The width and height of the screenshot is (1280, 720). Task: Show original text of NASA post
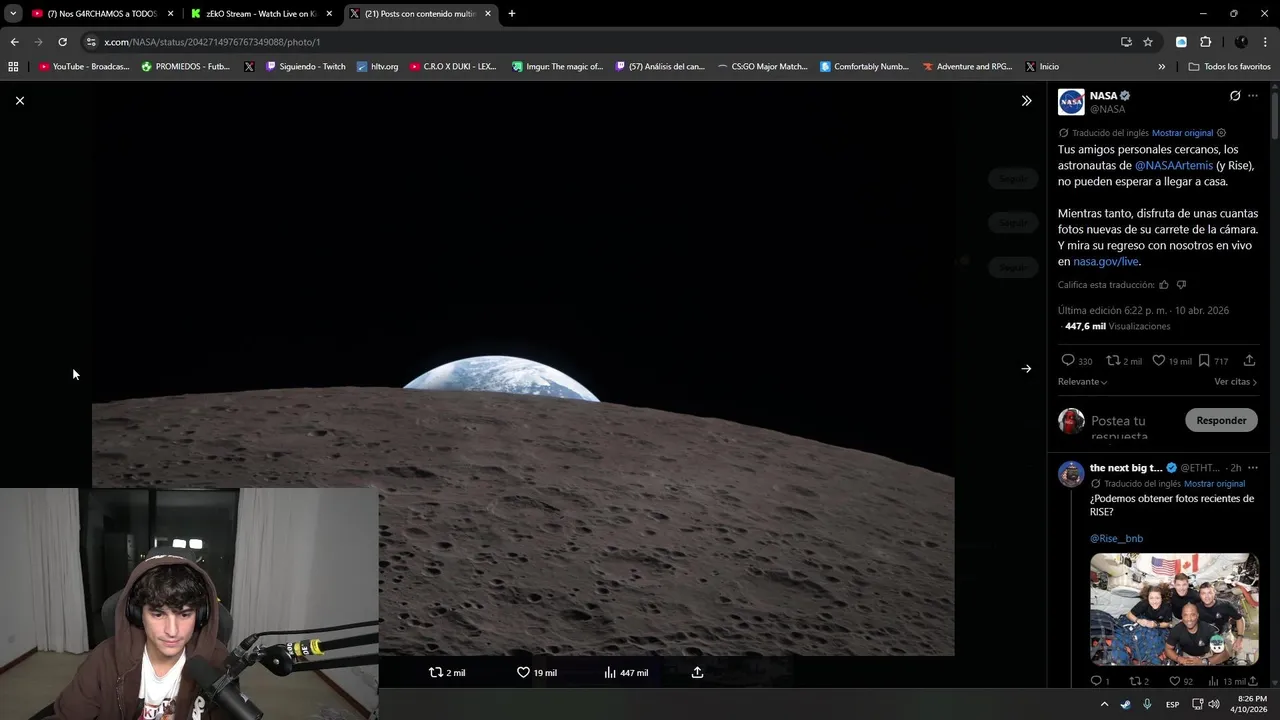[1182, 133]
